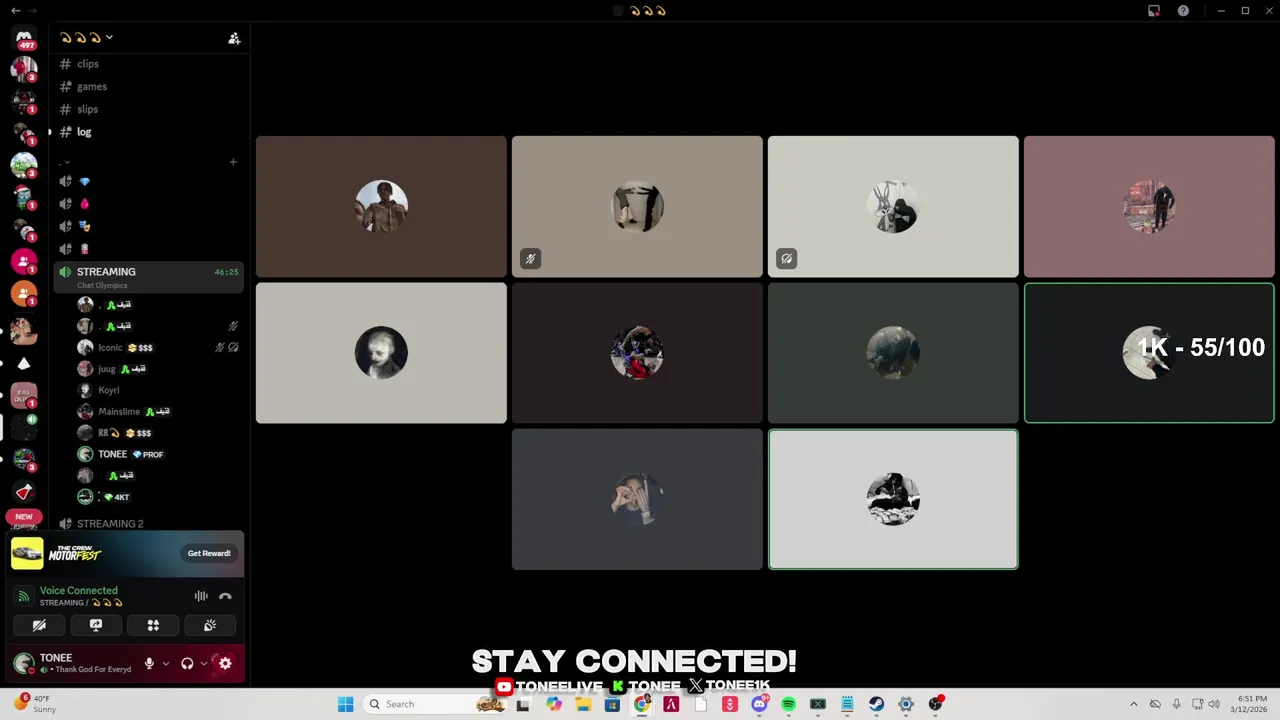Open Voice Connected connection details

tap(78, 591)
